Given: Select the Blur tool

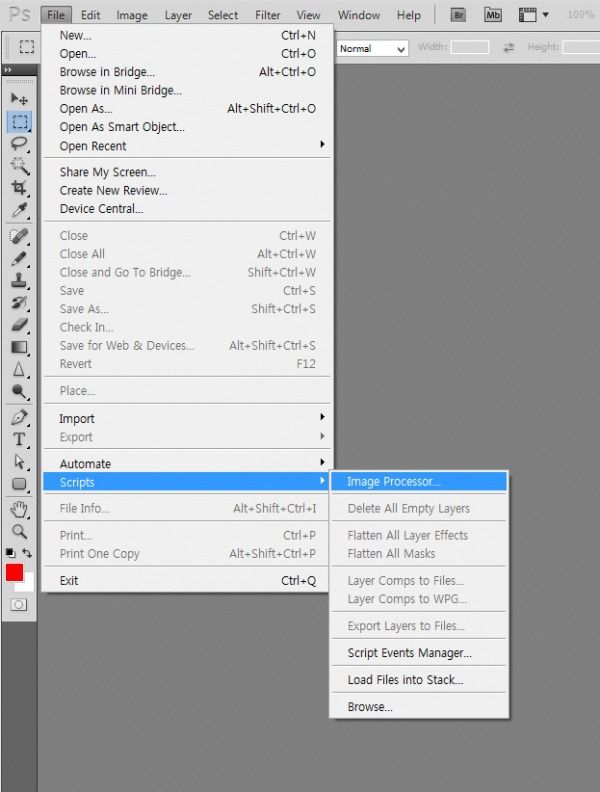Looking at the screenshot, I should pos(19,369).
